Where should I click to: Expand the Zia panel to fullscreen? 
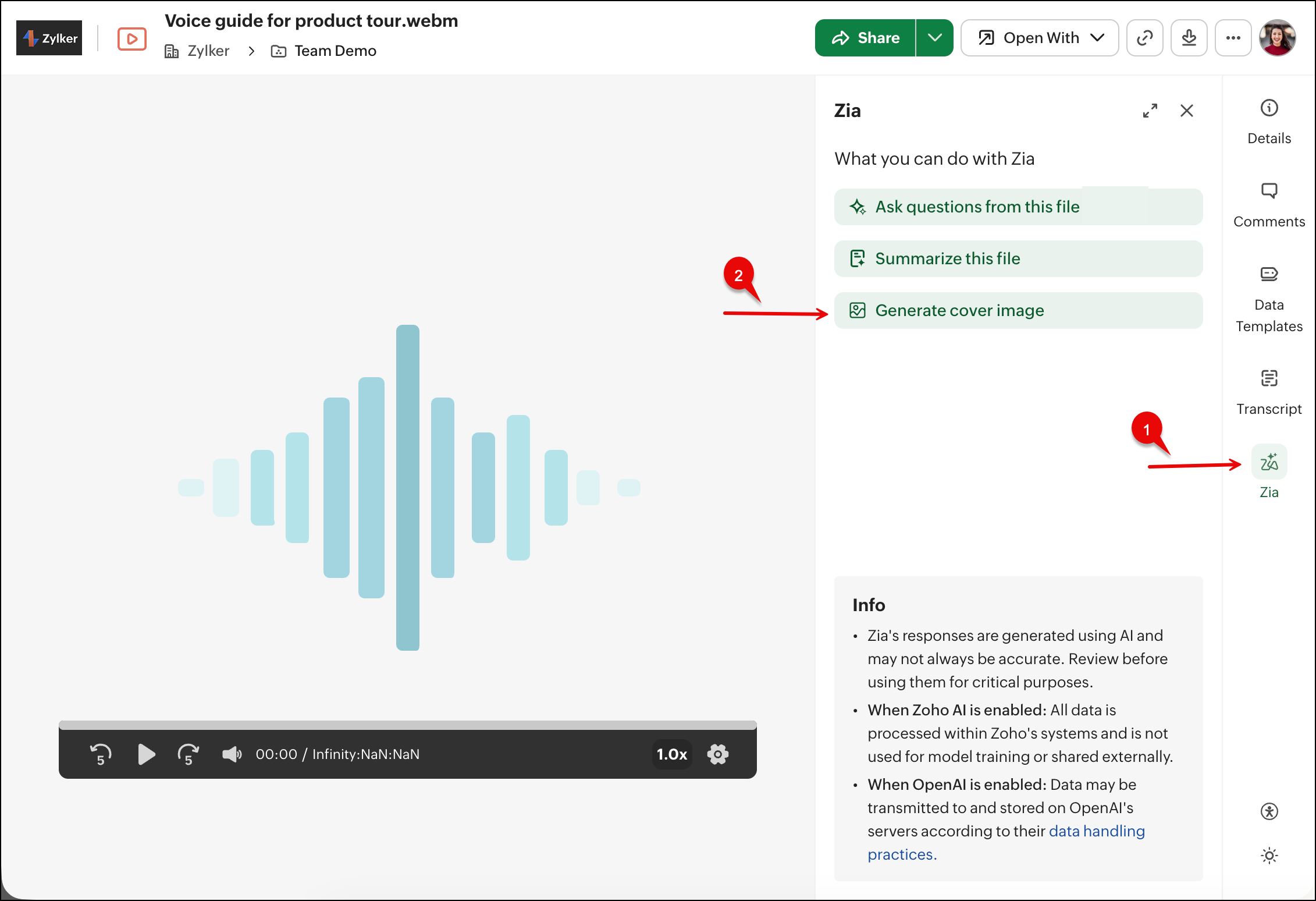coord(1150,111)
